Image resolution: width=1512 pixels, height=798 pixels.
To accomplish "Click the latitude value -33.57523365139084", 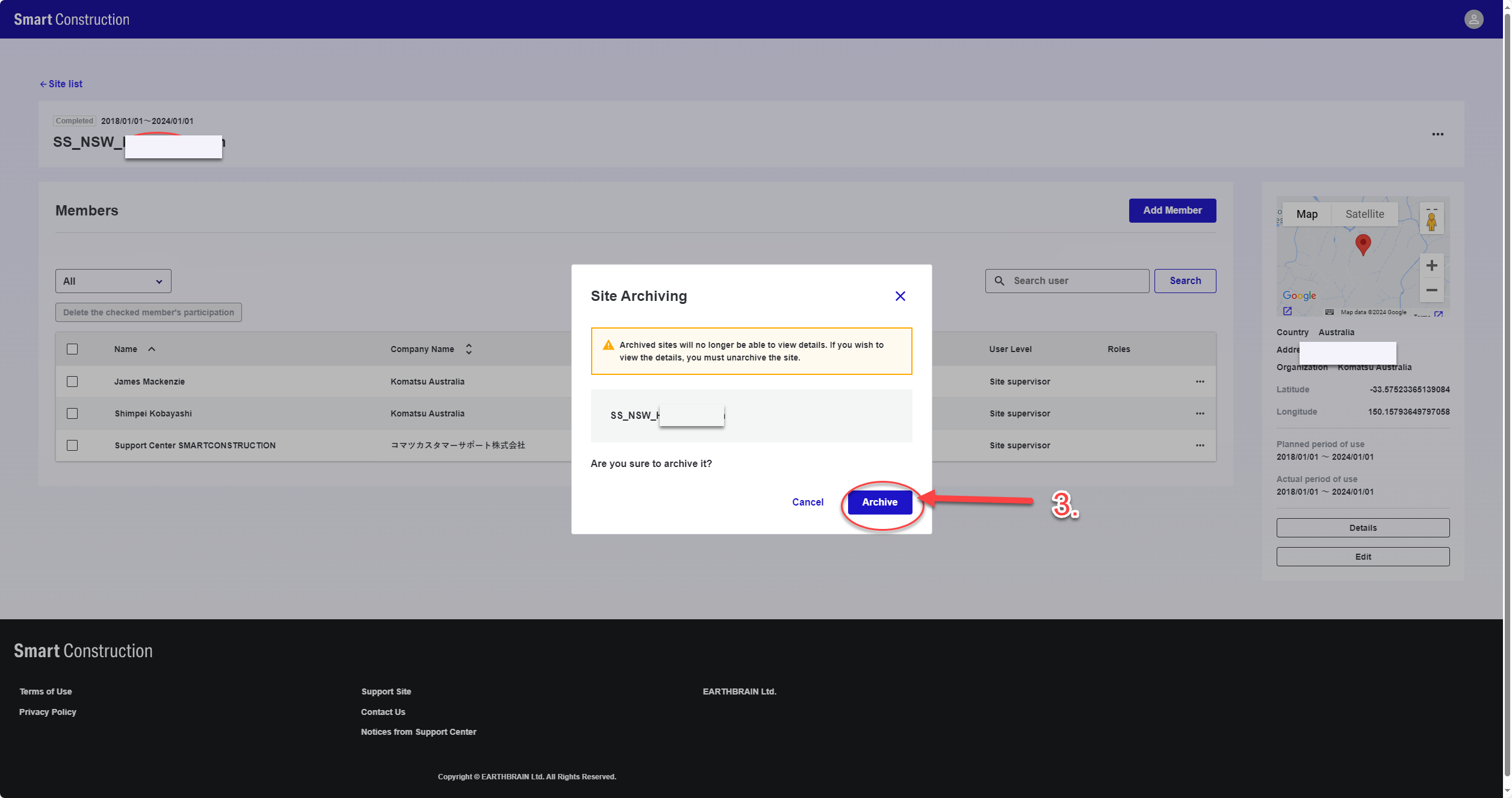I will coord(1409,389).
